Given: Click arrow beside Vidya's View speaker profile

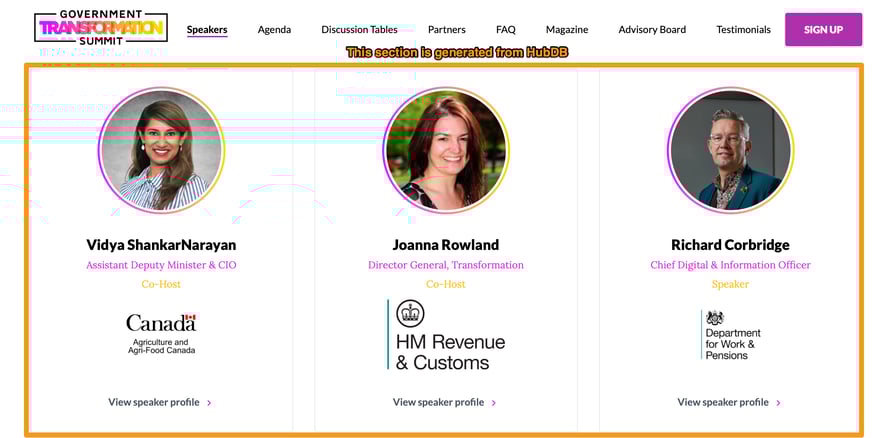Looking at the screenshot, I should coord(209,403).
